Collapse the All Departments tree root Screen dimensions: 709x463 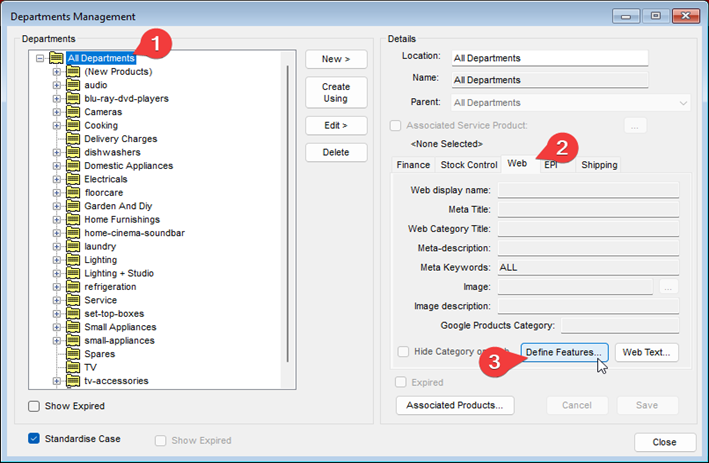click(40, 58)
